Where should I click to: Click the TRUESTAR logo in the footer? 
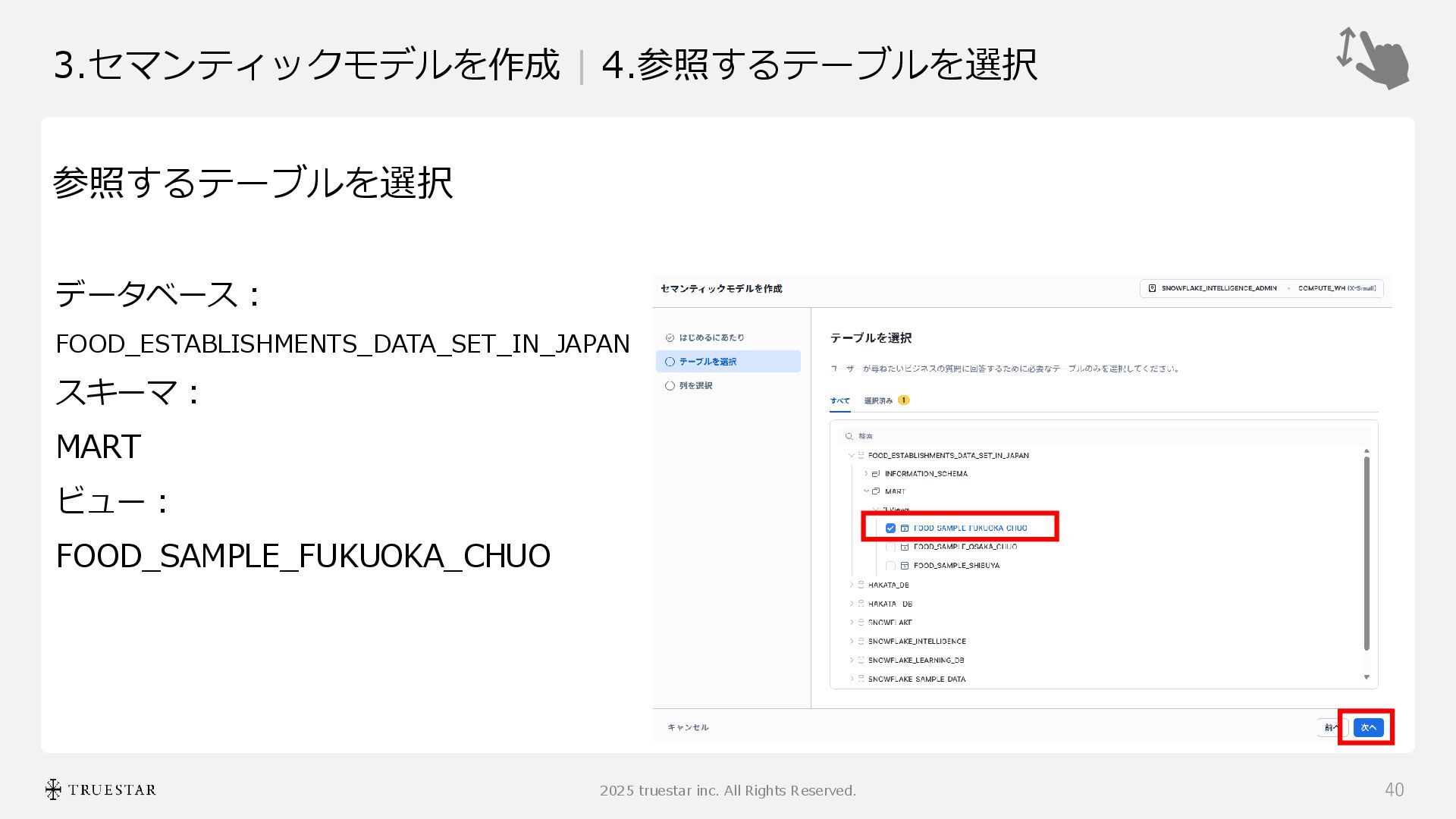coord(100,789)
